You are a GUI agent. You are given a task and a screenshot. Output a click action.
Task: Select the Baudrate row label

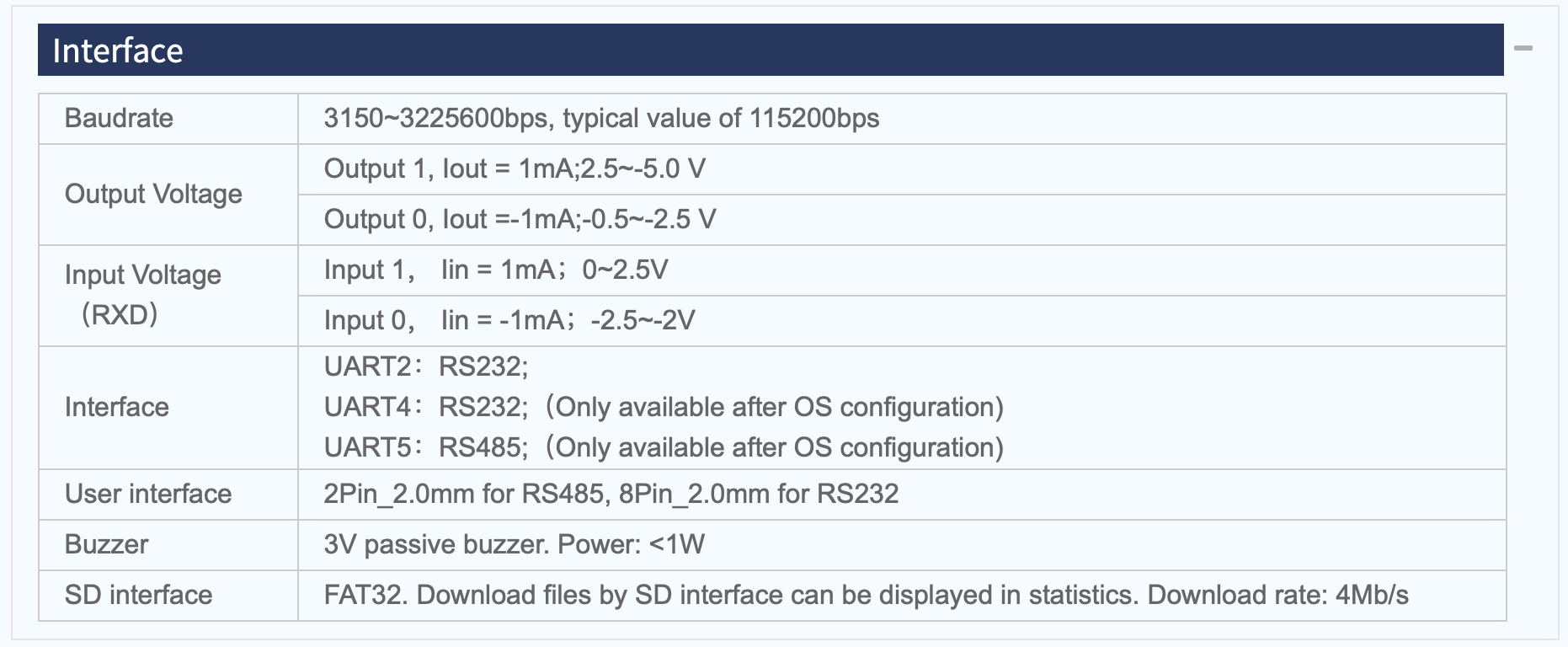[119, 118]
